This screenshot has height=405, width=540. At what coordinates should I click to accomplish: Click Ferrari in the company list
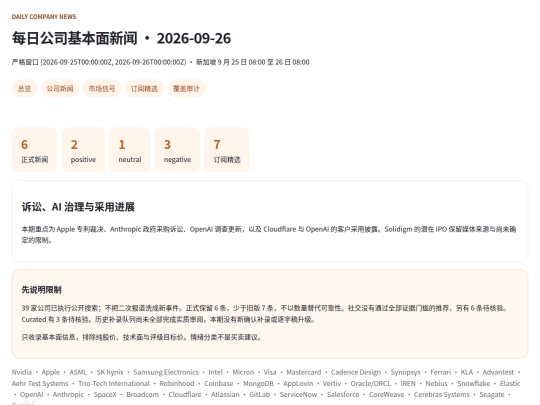click(x=440, y=372)
